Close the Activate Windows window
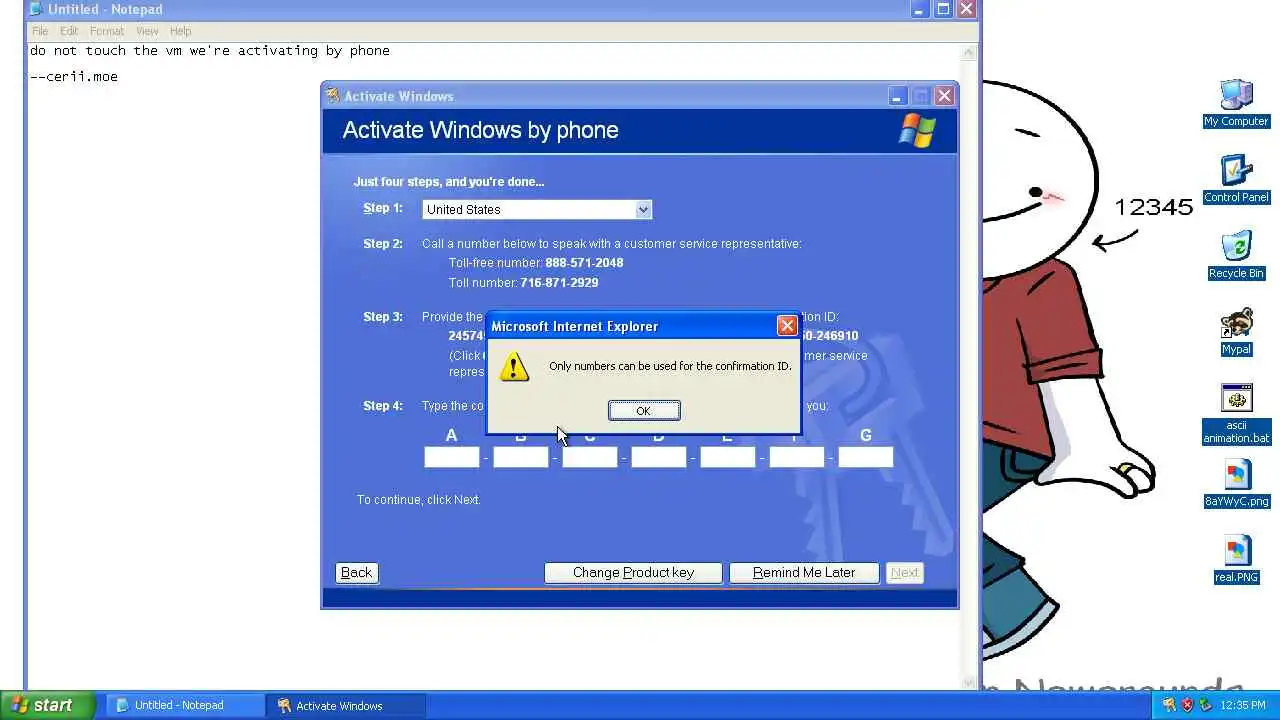 coord(944,96)
